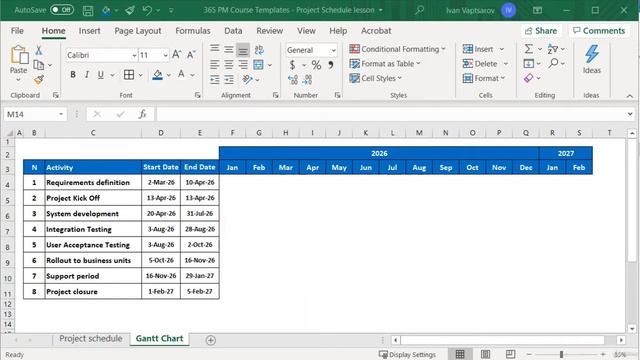Apply Percent Style format icon

pyautogui.click(x=316, y=64)
